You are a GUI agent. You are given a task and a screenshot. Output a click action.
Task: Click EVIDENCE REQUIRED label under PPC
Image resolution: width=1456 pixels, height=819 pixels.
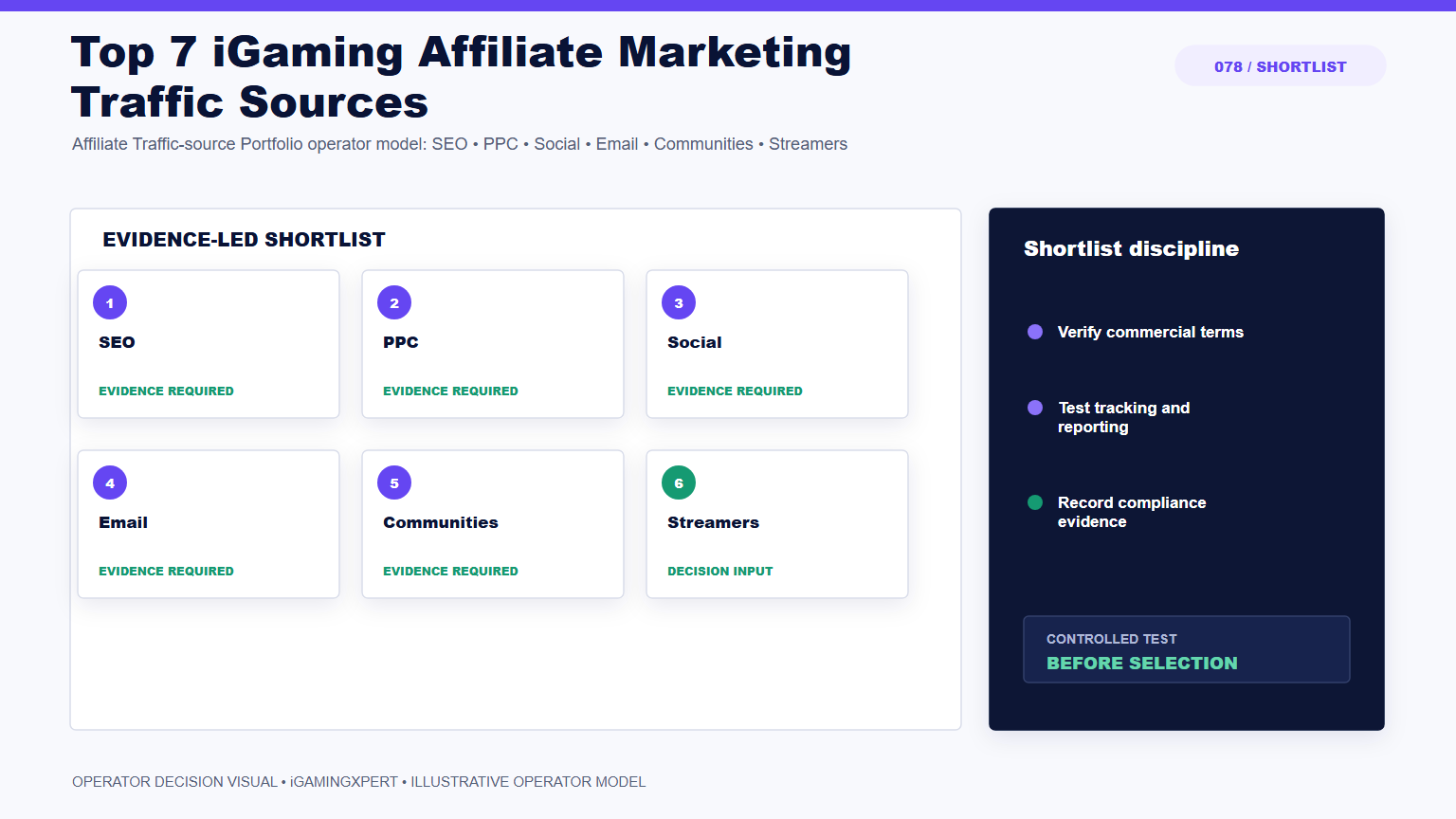(x=450, y=391)
